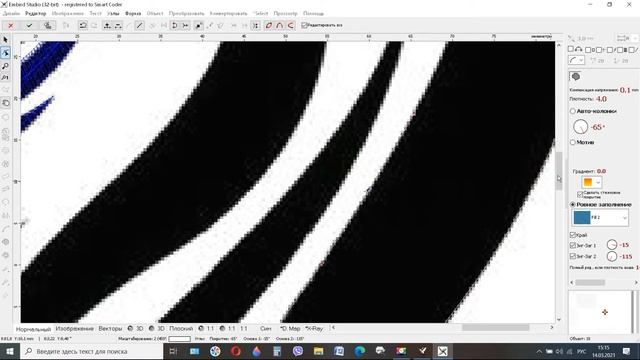Click the properties panel horizontal scrollbar
This screenshot has width=640, height=360.
click(590, 282)
